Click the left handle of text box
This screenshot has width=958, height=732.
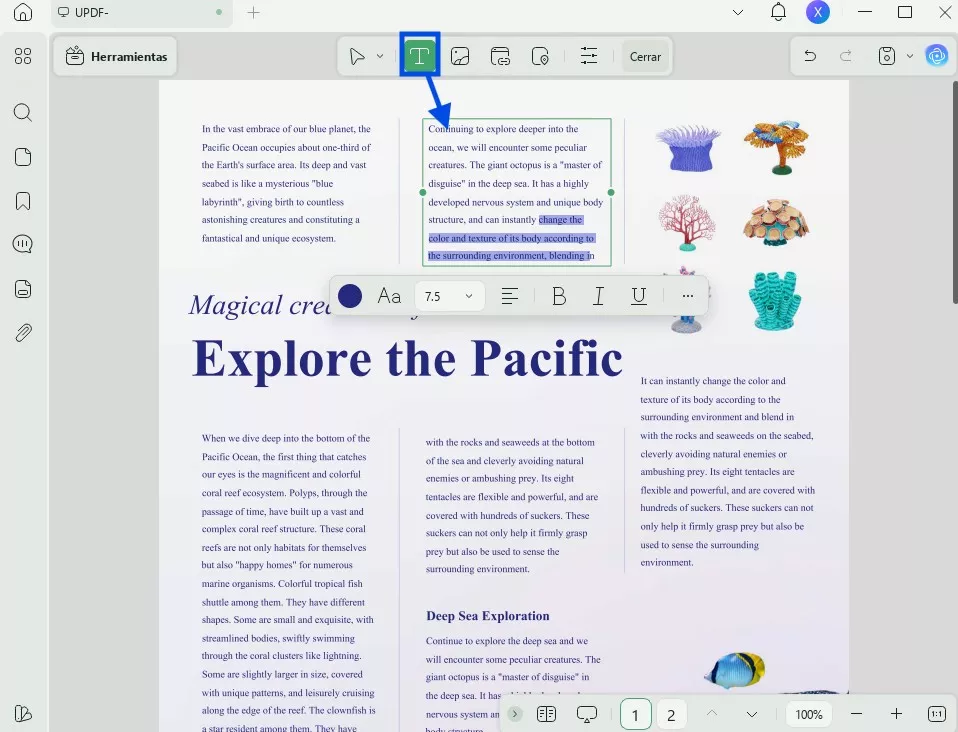pos(423,192)
